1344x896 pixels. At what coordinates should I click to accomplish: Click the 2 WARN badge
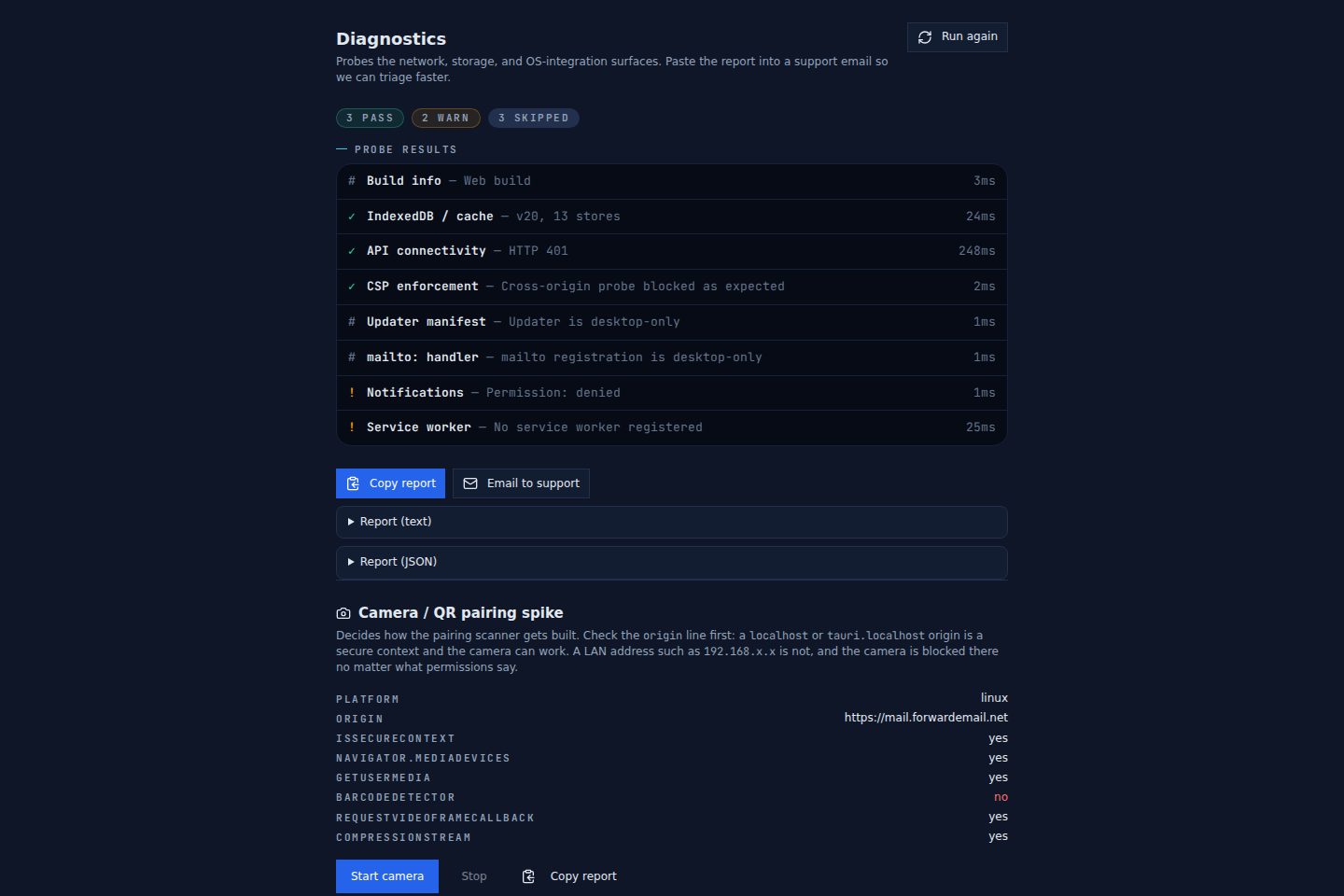click(446, 118)
